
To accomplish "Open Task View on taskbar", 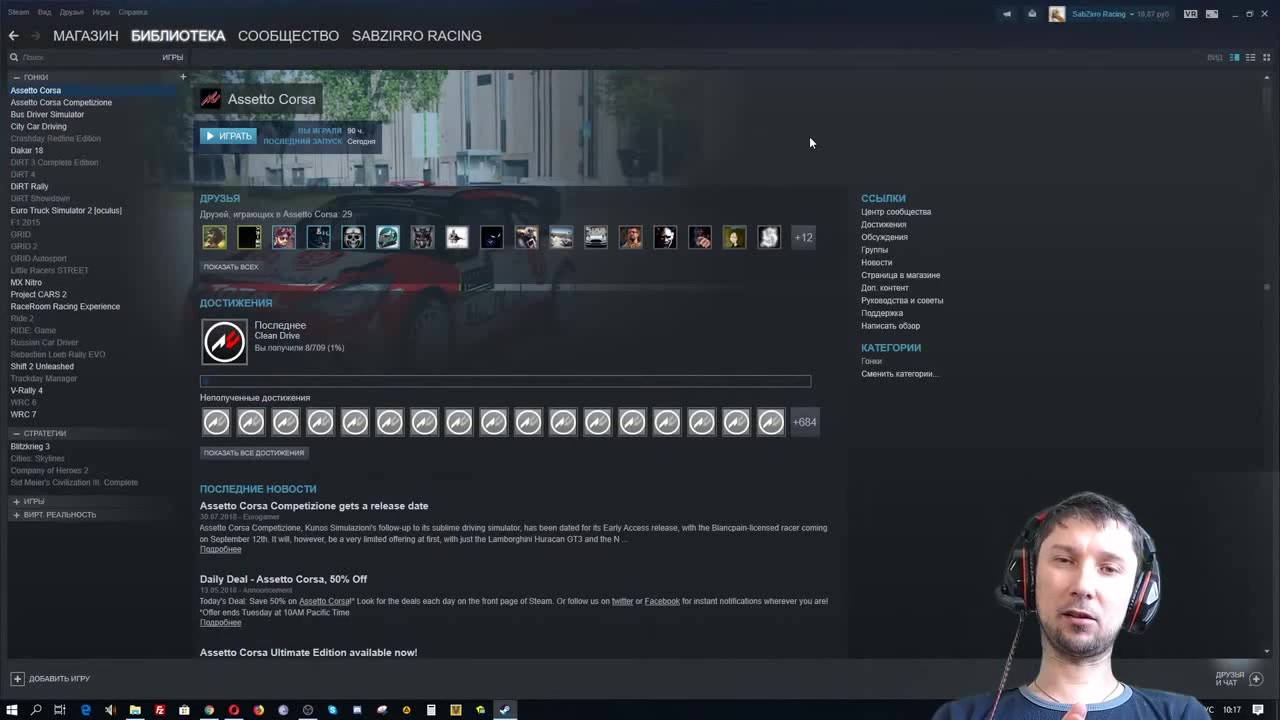I will pos(60,710).
